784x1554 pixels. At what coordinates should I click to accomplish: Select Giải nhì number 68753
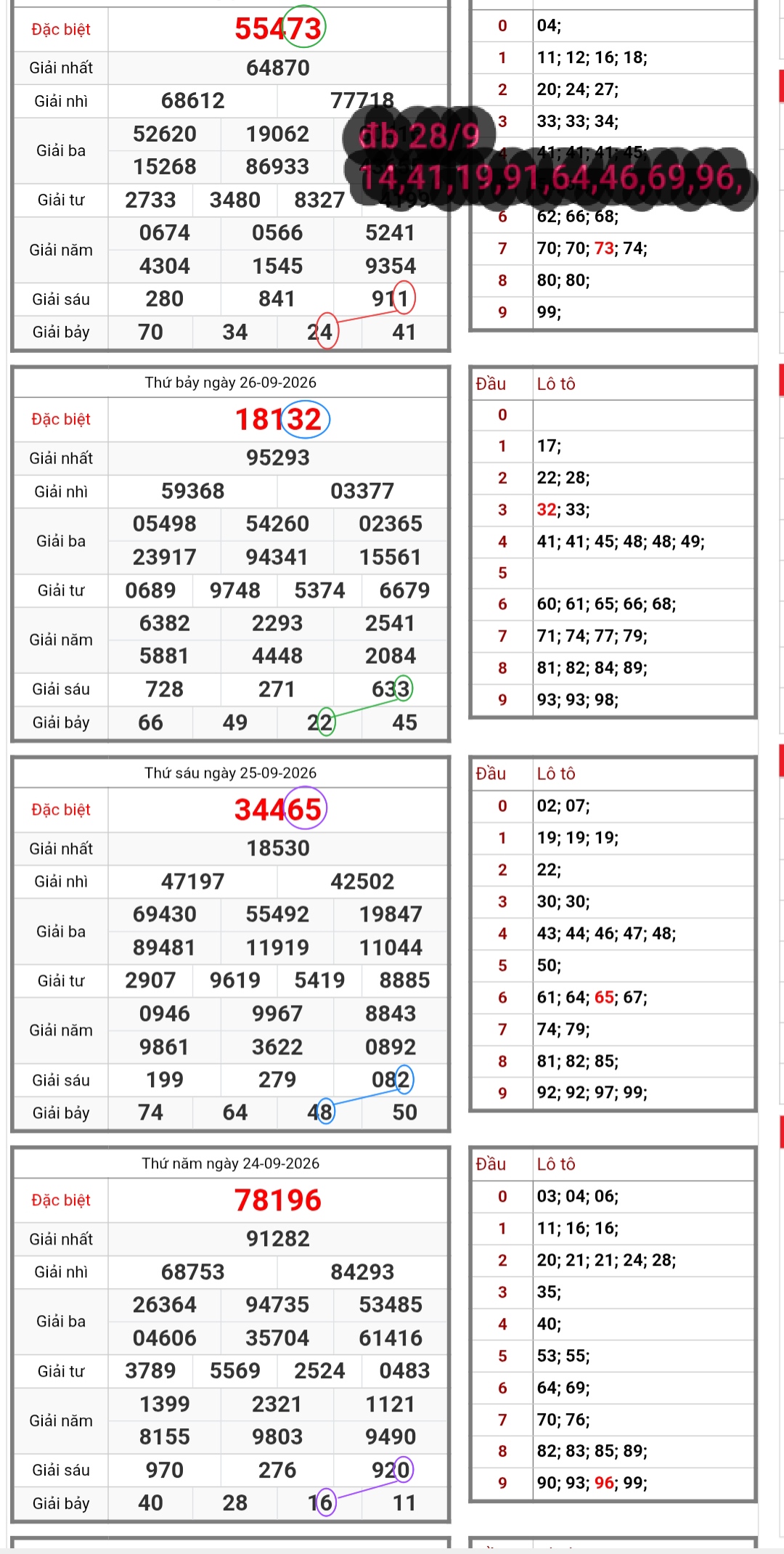193,1272
